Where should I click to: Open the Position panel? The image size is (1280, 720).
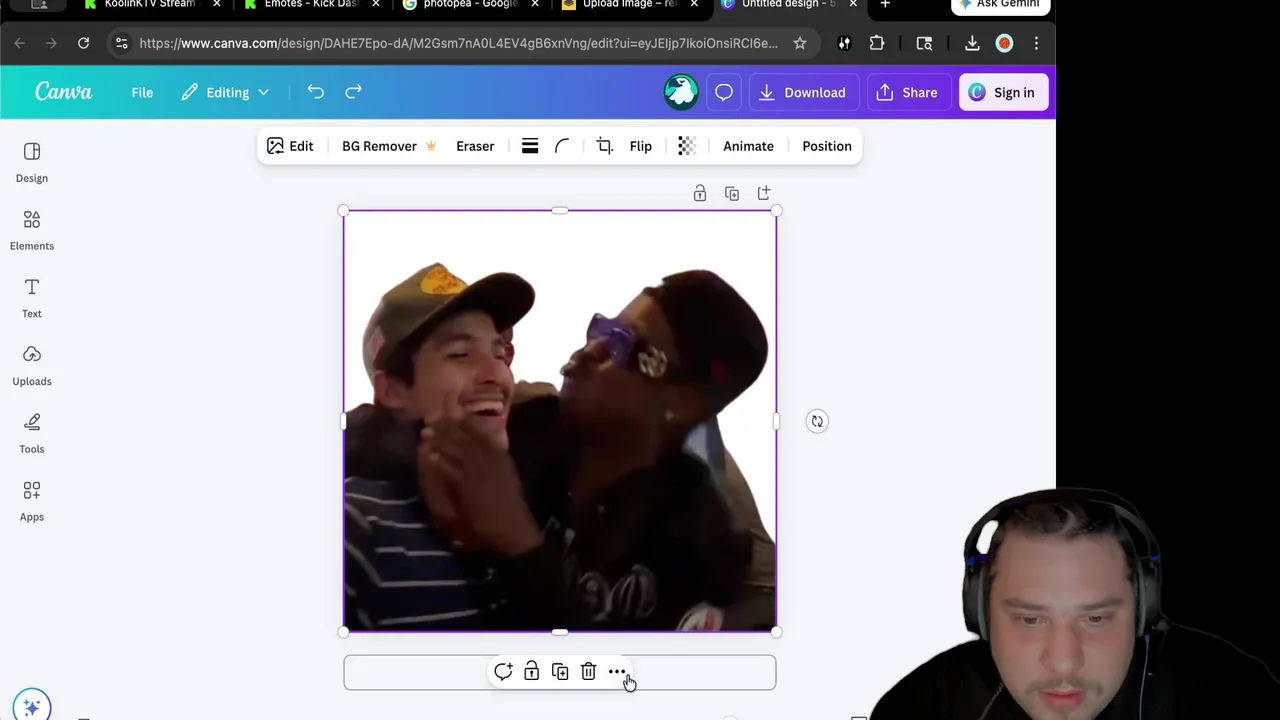point(827,146)
